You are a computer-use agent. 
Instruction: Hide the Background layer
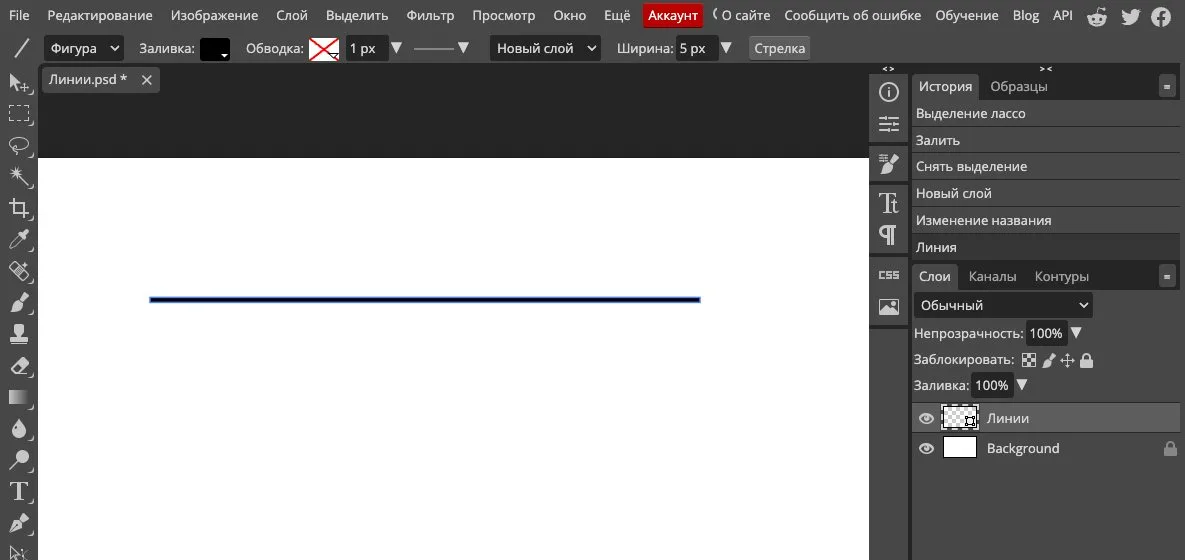tap(926, 448)
